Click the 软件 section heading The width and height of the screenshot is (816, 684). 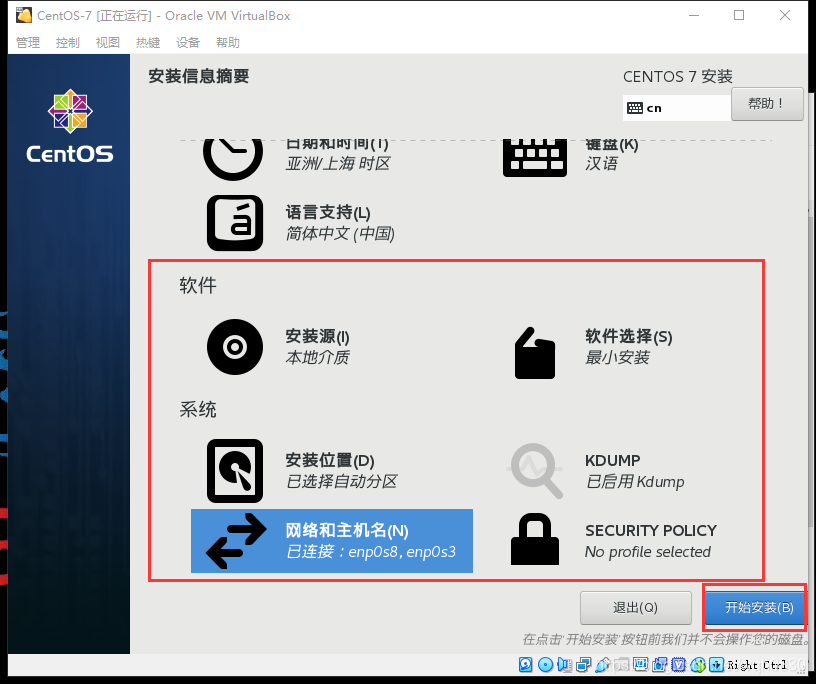coord(198,285)
